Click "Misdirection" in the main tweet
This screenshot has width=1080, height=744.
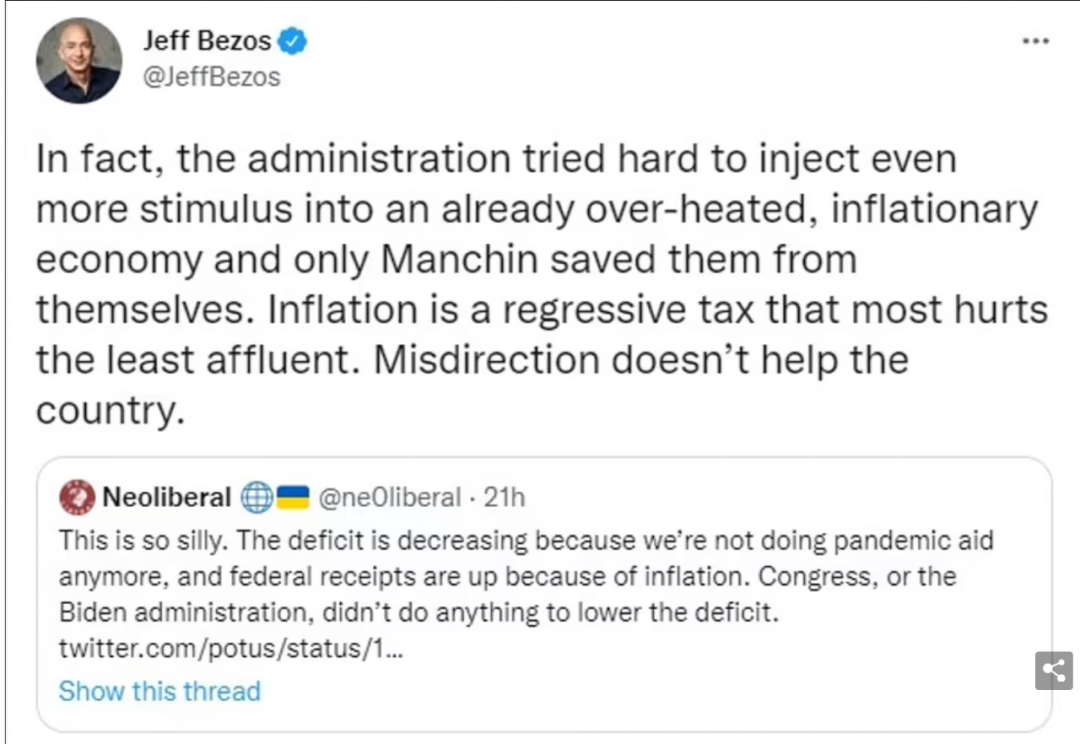pyautogui.click(x=502, y=359)
